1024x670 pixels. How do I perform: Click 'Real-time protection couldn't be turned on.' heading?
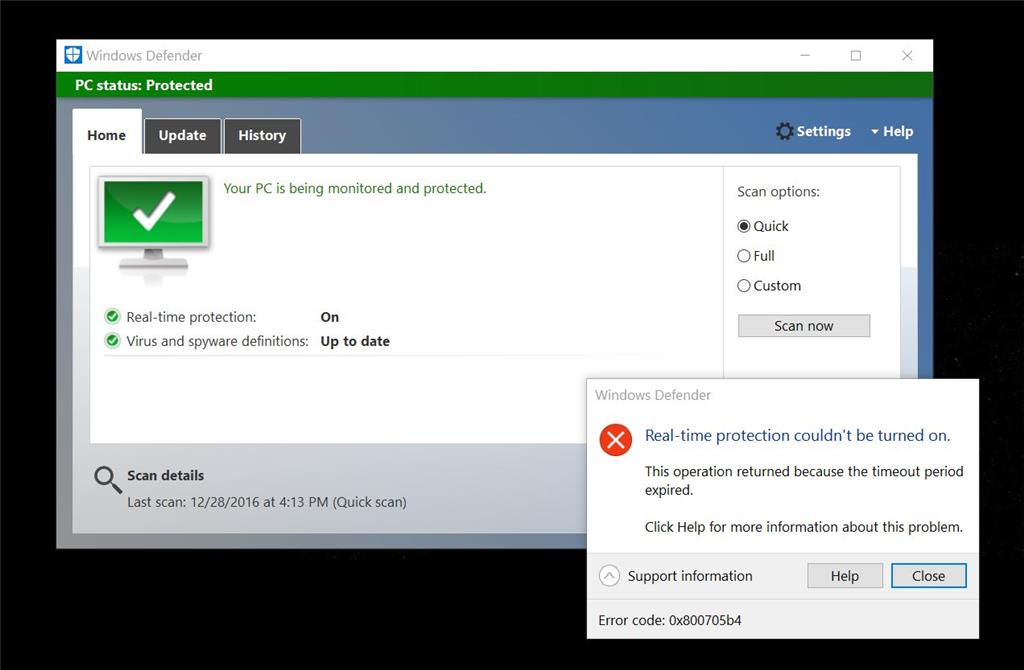click(x=797, y=436)
